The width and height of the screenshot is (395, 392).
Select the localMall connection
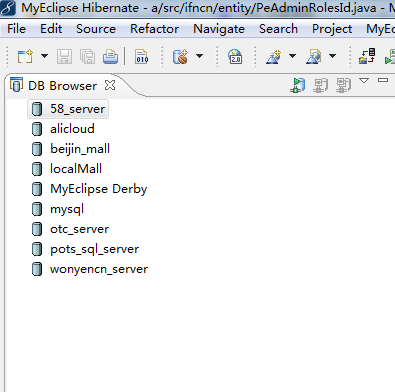coord(76,169)
